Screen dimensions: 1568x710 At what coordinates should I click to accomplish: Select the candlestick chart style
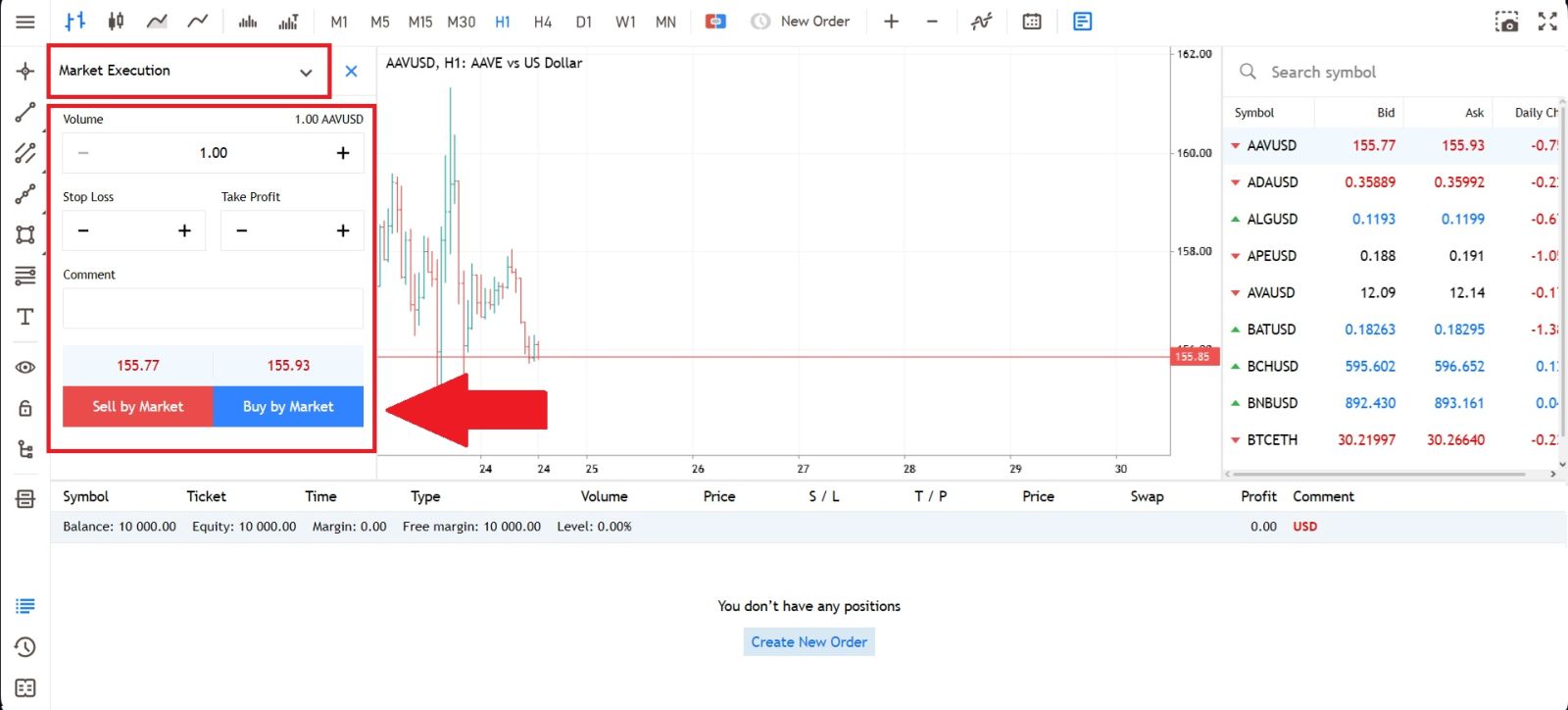point(117,21)
